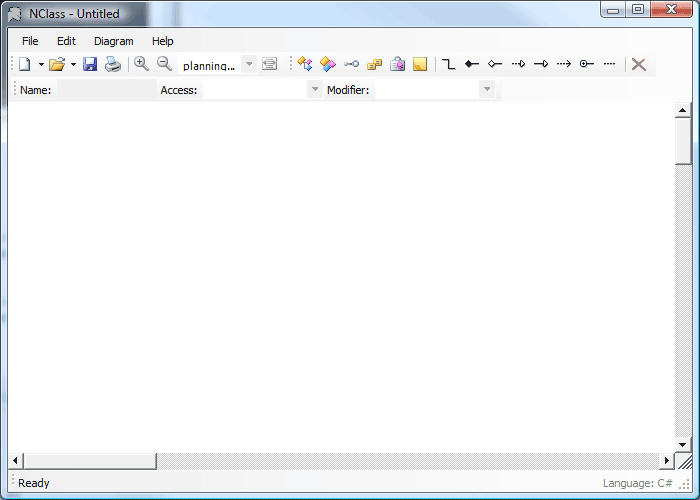Add a new delegate with the delegate icon
The width and height of the screenshot is (700, 500).
397,64
